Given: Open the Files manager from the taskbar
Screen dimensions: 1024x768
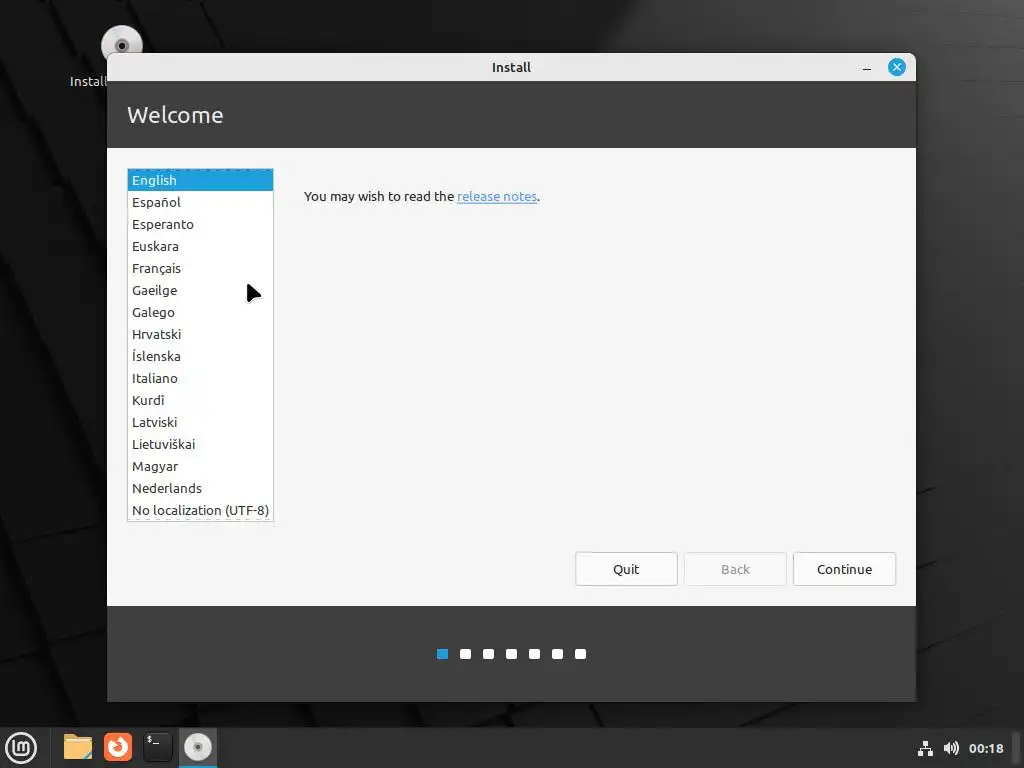Looking at the screenshot, I should point(78,747).
